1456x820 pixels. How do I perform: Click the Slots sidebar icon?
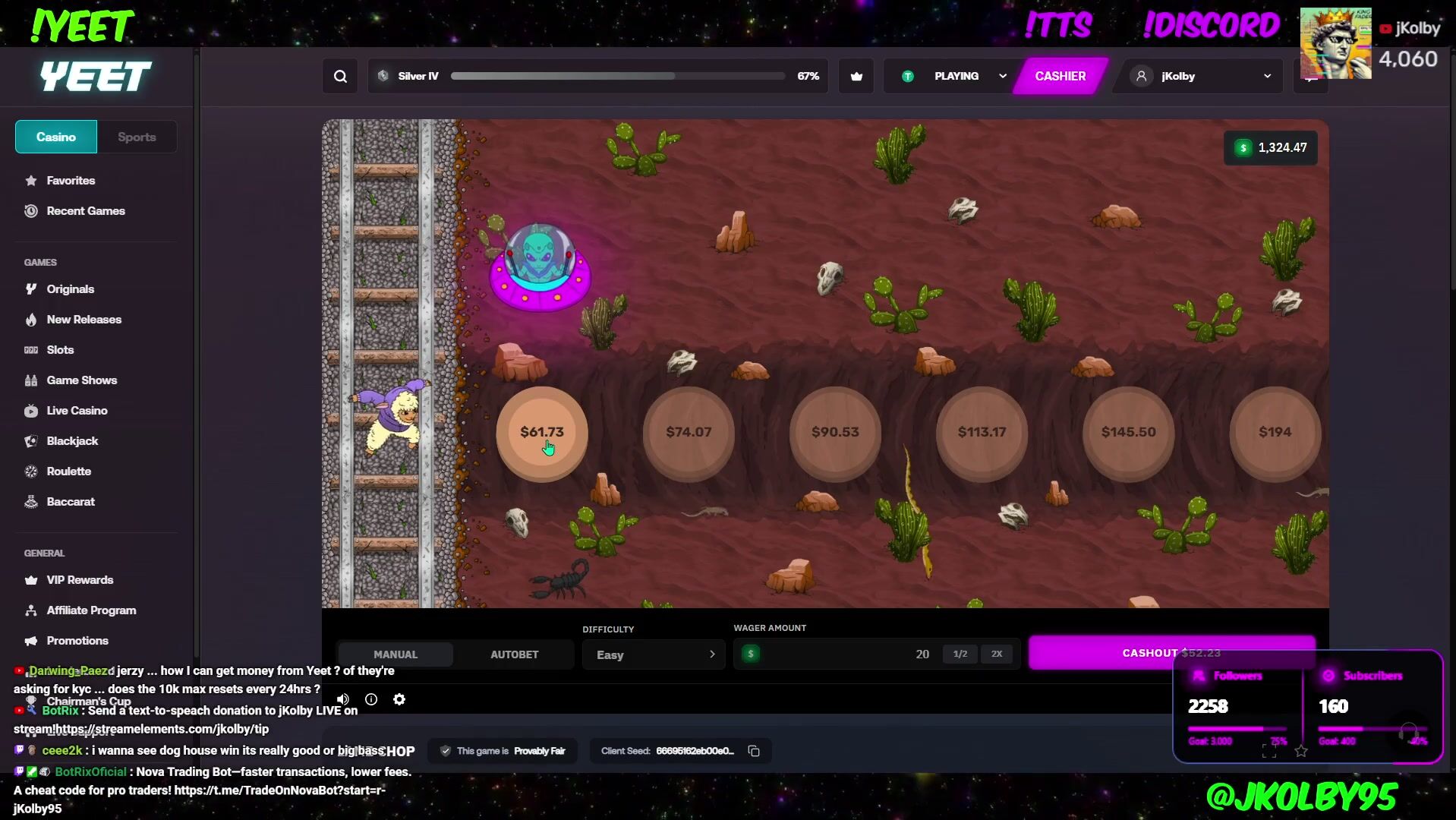click(31, 350)
